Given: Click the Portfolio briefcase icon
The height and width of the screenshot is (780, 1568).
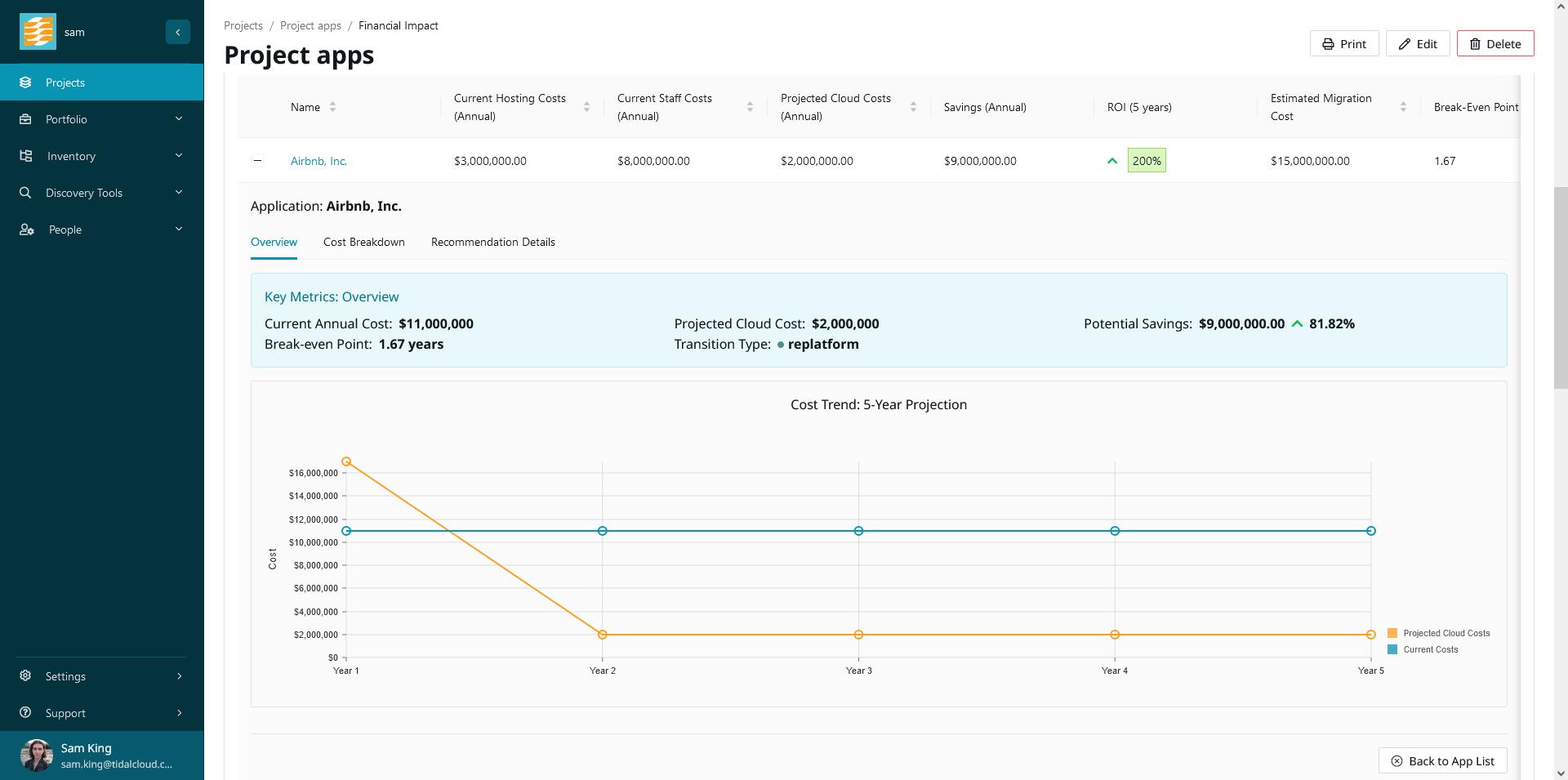Looking at the screenshot, I should pyautogui.click(x=25, y=119).
